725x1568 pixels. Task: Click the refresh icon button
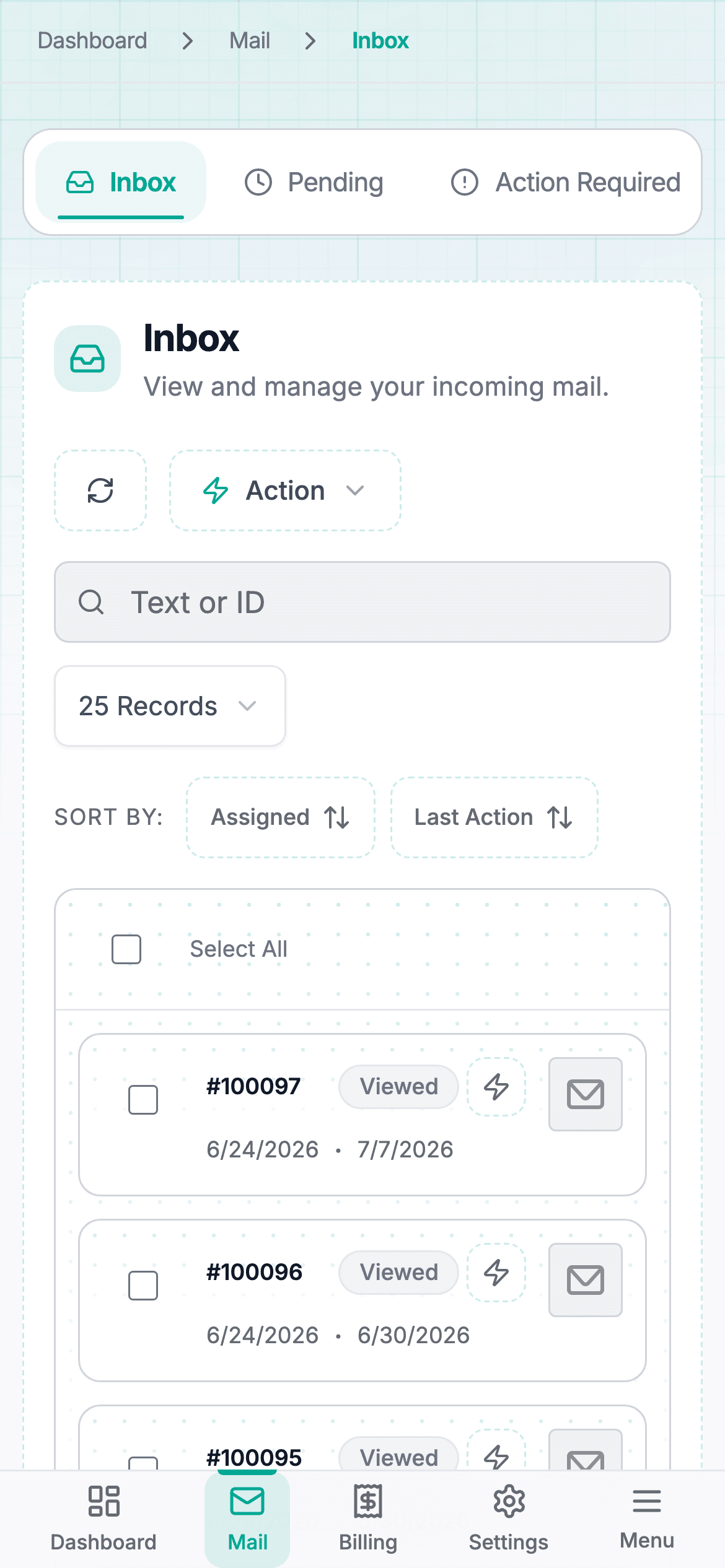point(100,490)
